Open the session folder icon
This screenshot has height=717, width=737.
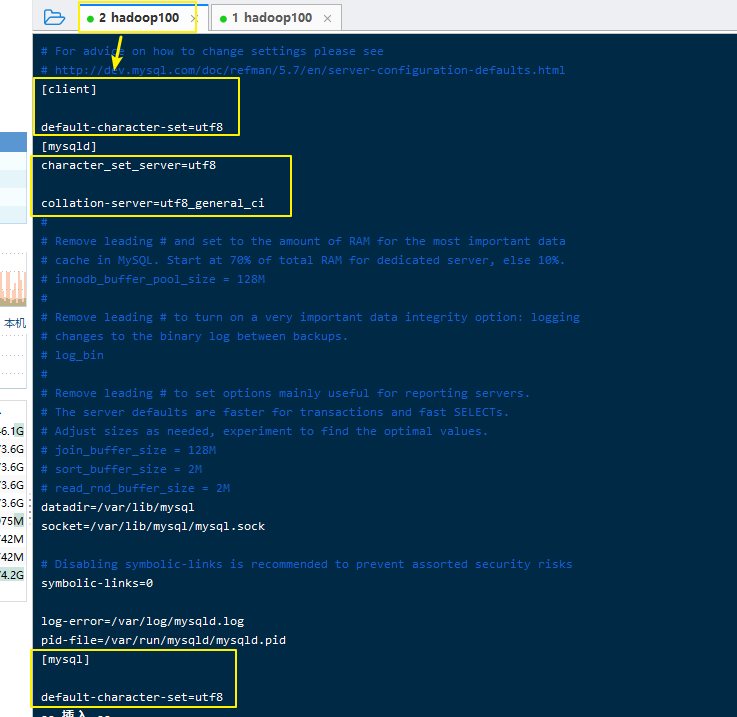coord(54,18)
